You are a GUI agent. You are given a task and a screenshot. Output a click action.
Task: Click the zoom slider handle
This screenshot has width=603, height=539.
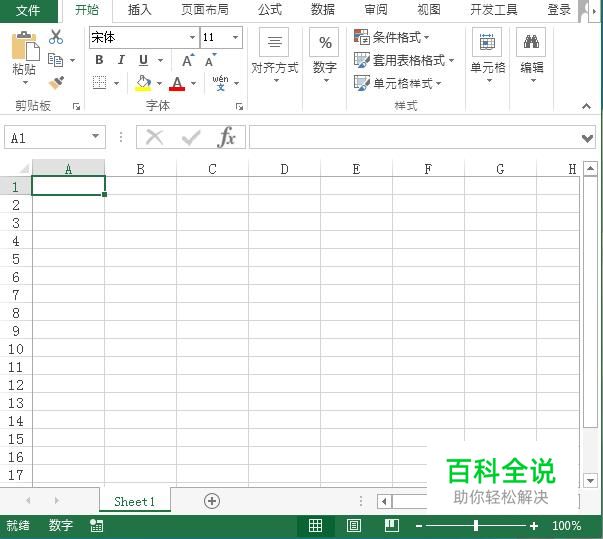[476, 526]
